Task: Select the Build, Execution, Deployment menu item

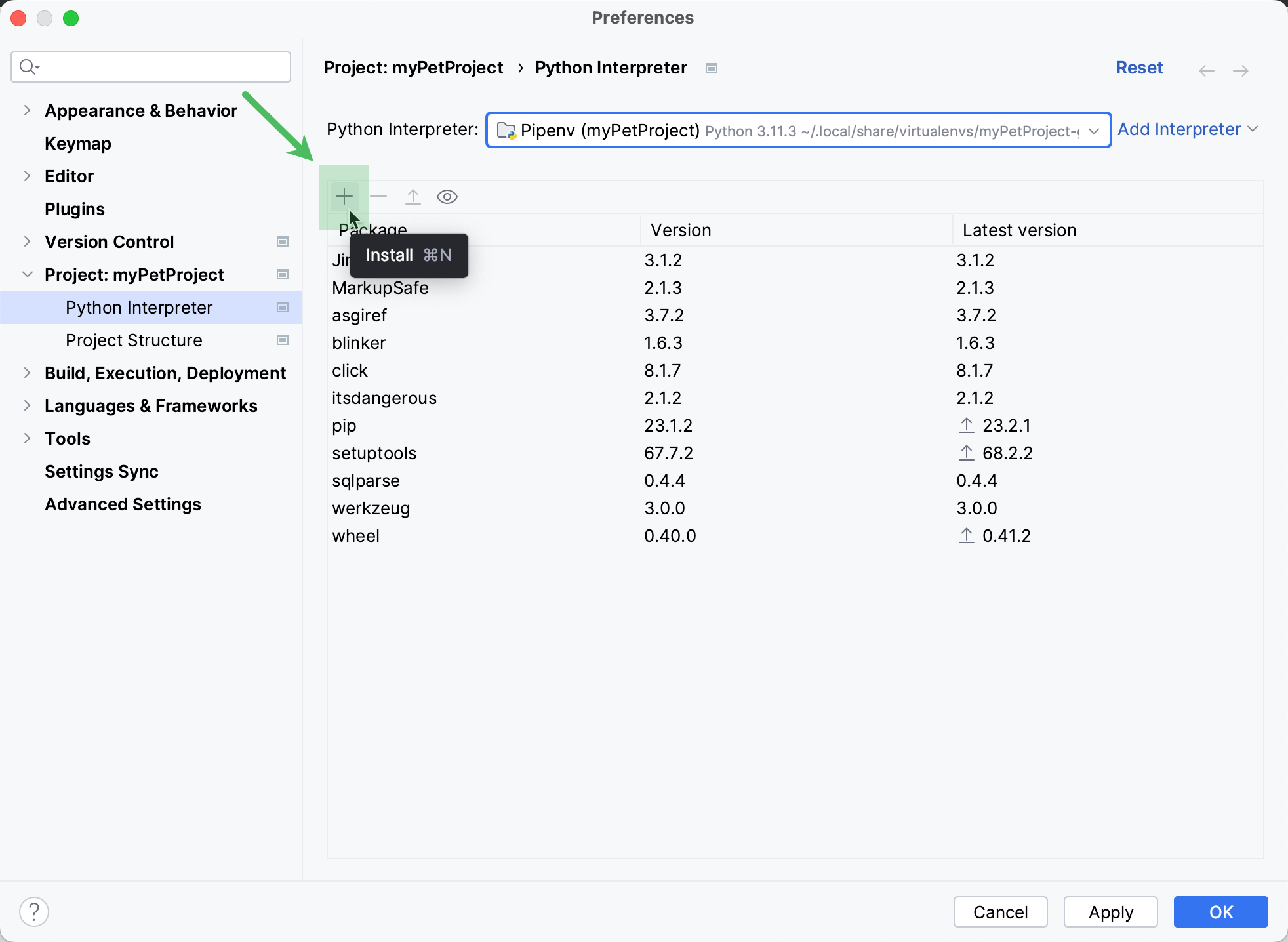Action: (x=165, y=373)
